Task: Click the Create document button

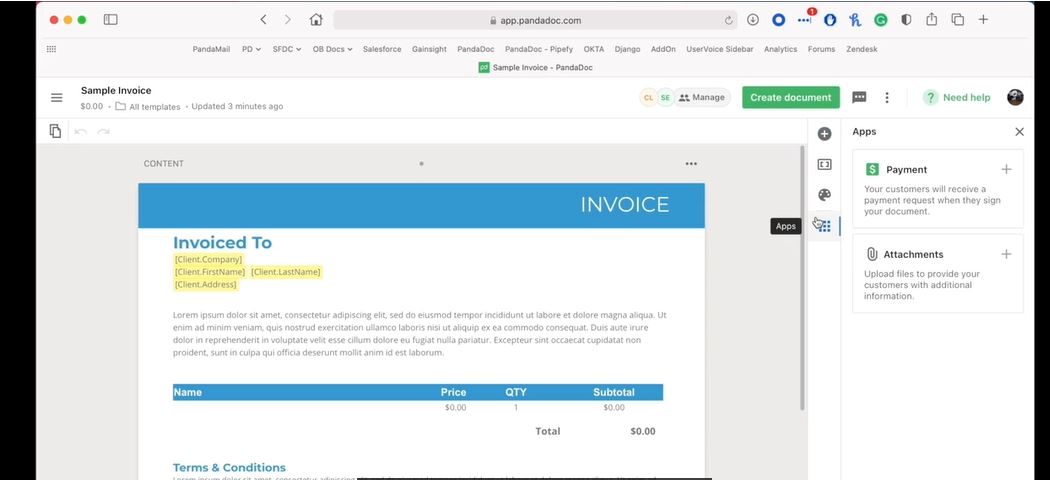Action: point(791,97)
